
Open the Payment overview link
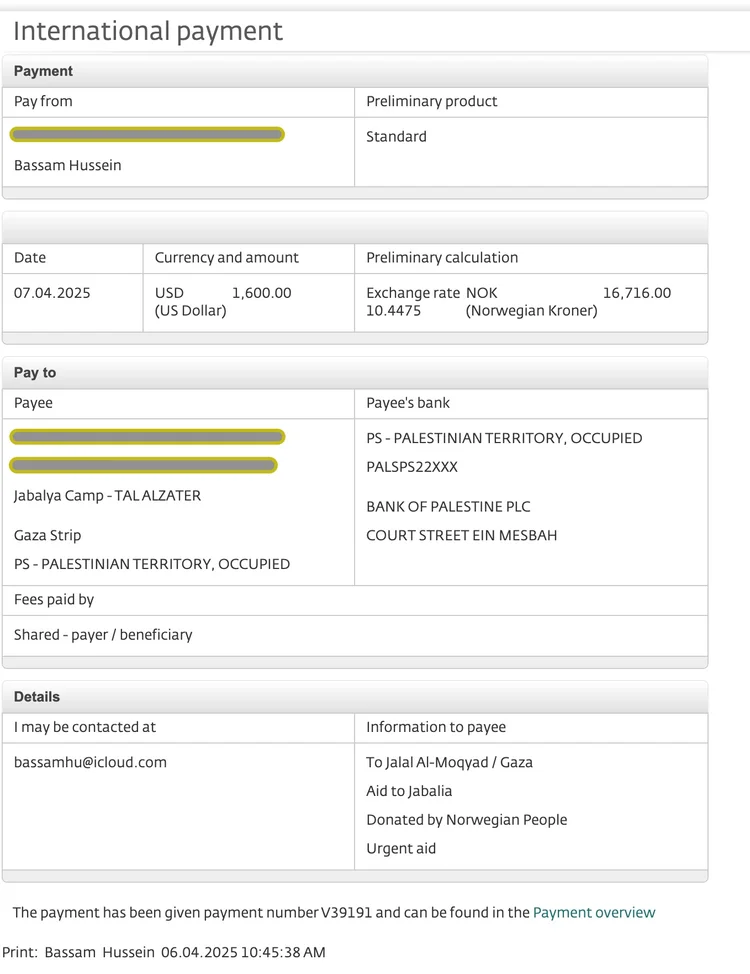pos(594,912)
